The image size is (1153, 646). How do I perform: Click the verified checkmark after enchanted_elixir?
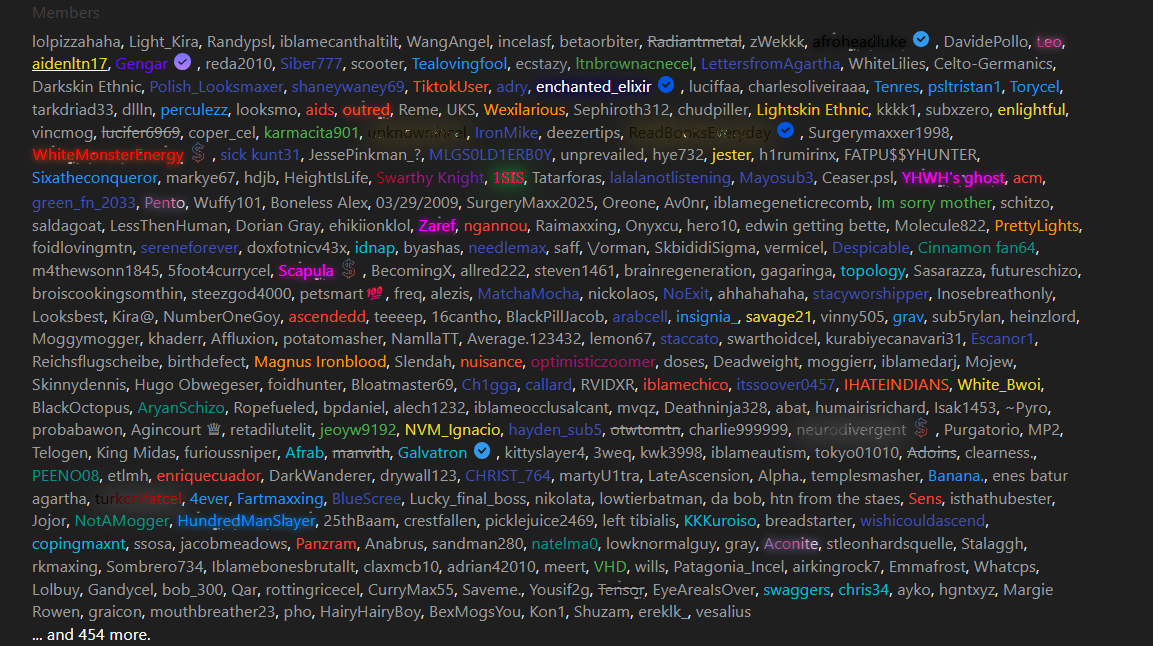[x=666, y=86]
